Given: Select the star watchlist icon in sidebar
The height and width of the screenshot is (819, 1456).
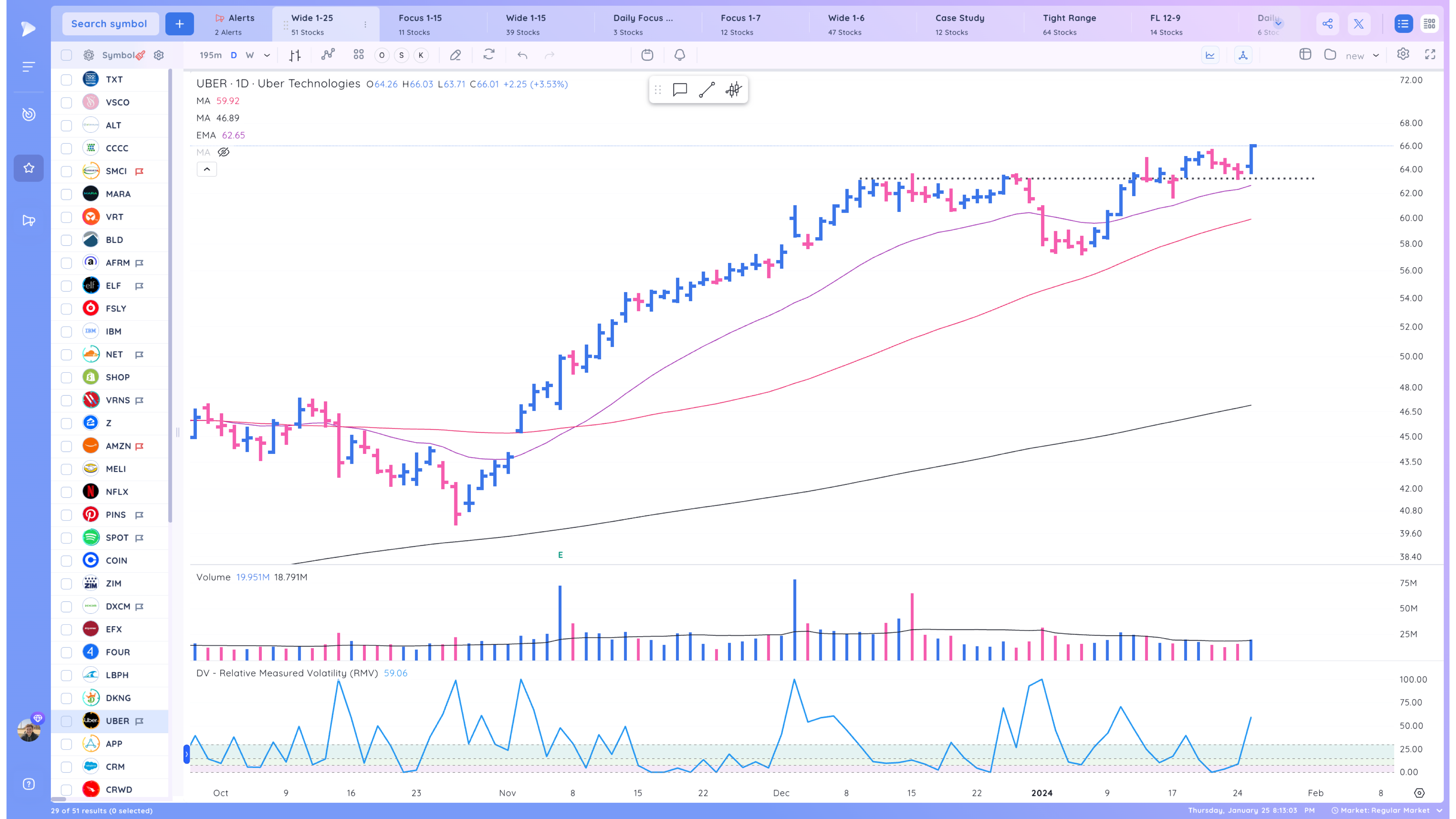Looking at the screenshot, I should tap(28, 168).
